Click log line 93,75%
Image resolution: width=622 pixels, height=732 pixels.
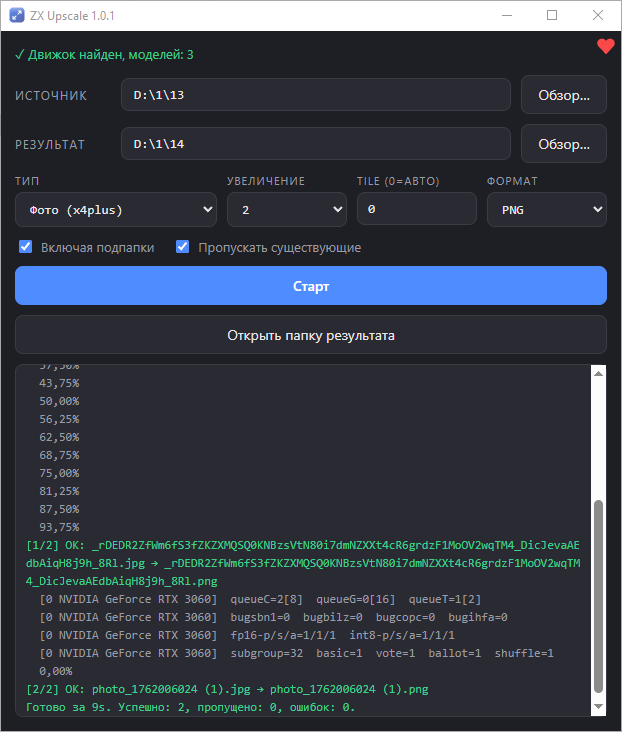tap(59, 527)
